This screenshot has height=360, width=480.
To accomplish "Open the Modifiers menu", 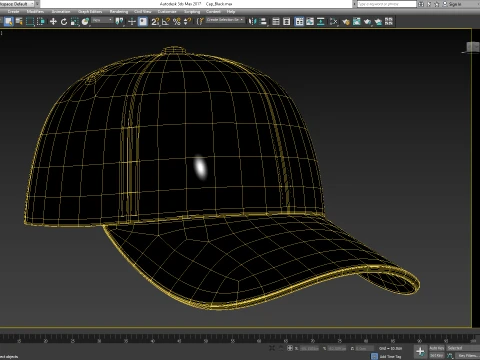I will pos(35,11).
